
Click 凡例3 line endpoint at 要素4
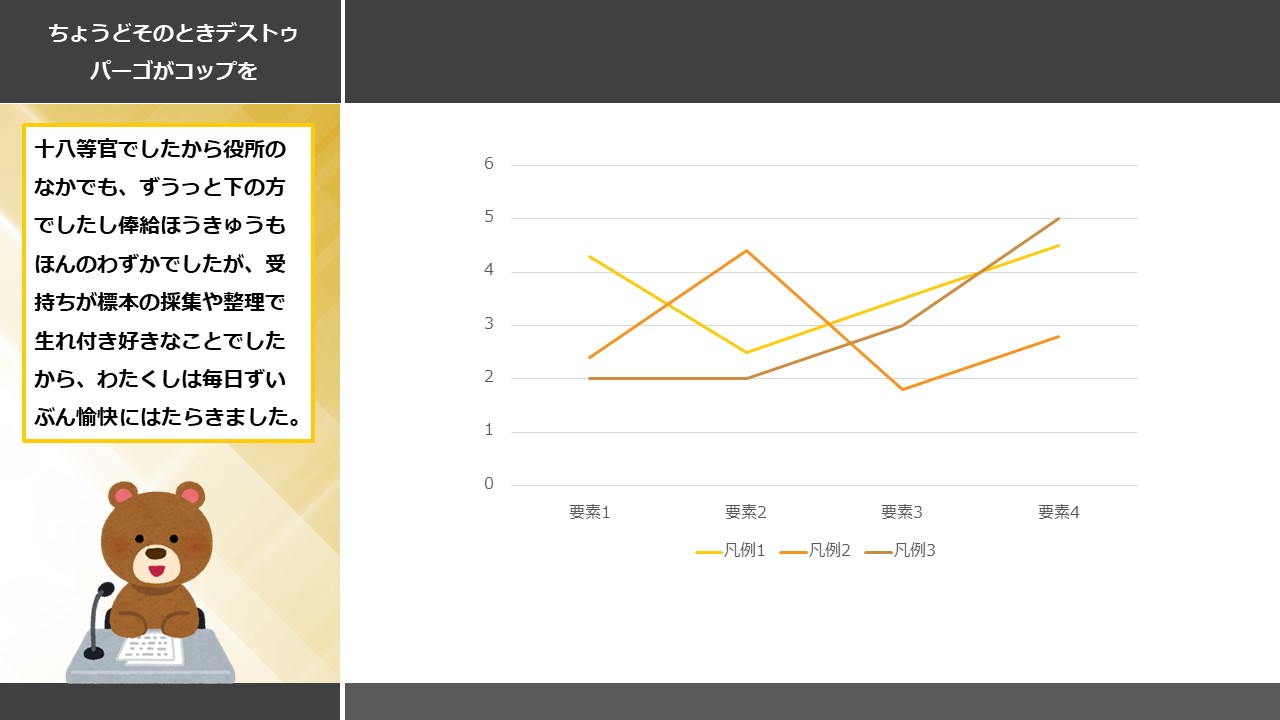[1059, 218]
